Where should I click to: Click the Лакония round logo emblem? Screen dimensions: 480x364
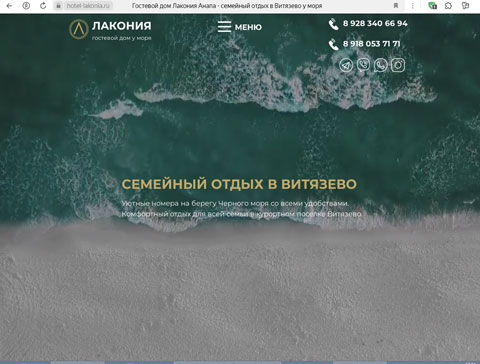coord(79,29)
